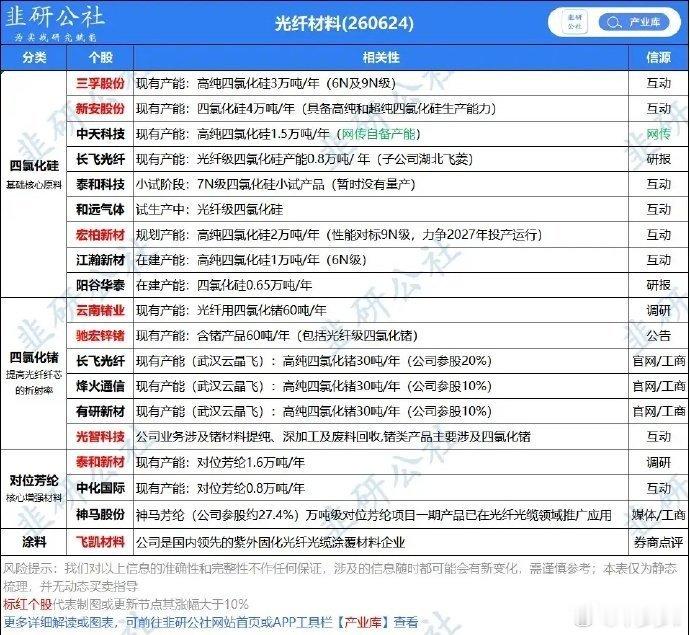
Task: Click 研报 source in 阳谷华泰 row
Action: [658, 285]
